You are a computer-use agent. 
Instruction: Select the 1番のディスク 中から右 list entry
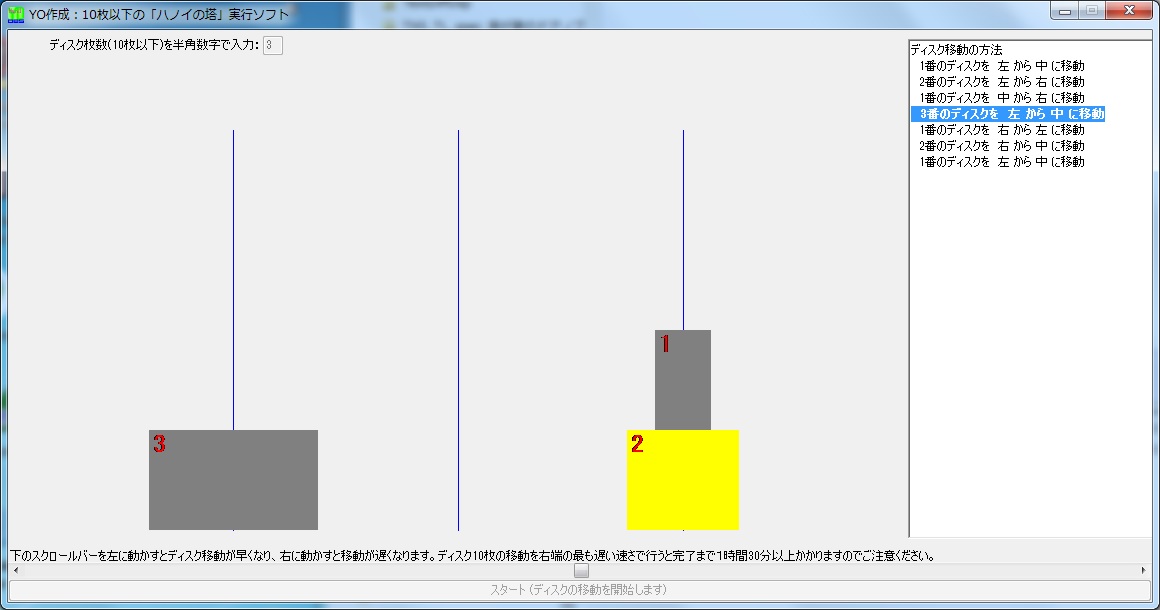[1001, 98]
